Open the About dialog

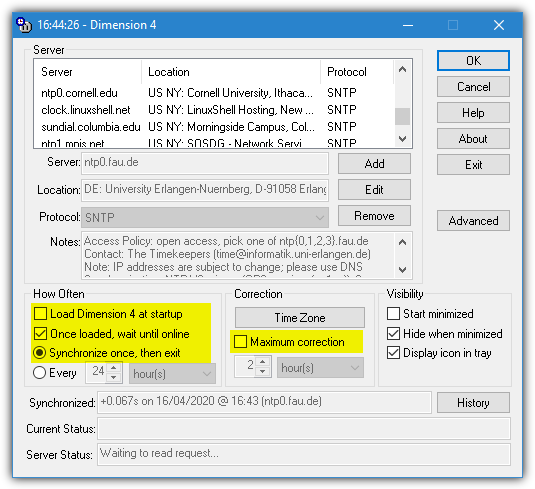click(473, 139)
